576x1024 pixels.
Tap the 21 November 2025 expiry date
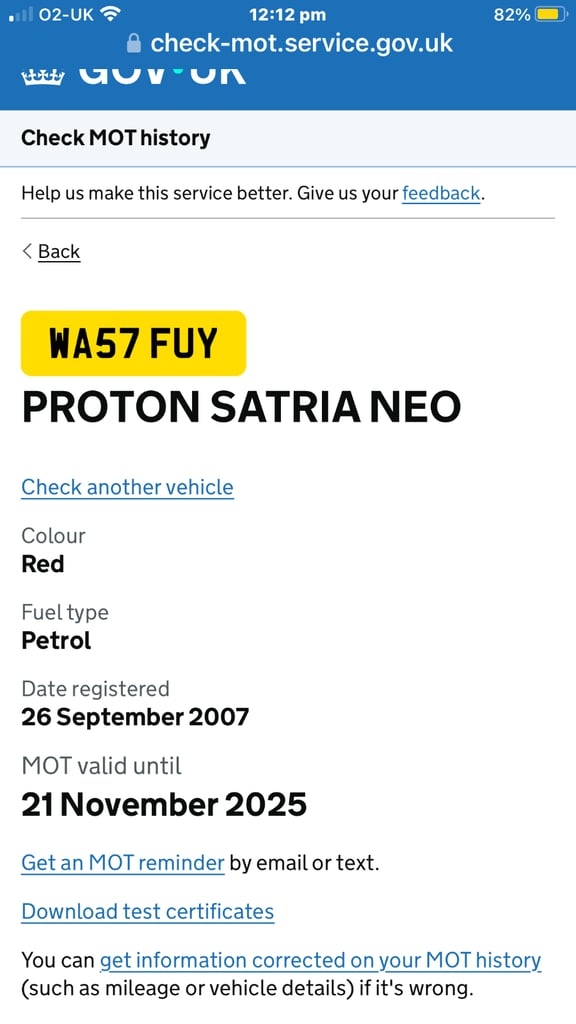click(164, 804)
